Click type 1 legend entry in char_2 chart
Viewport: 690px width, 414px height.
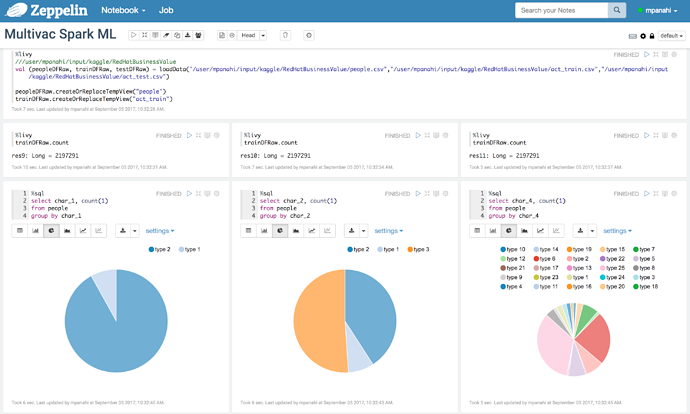tap(388, 249)
